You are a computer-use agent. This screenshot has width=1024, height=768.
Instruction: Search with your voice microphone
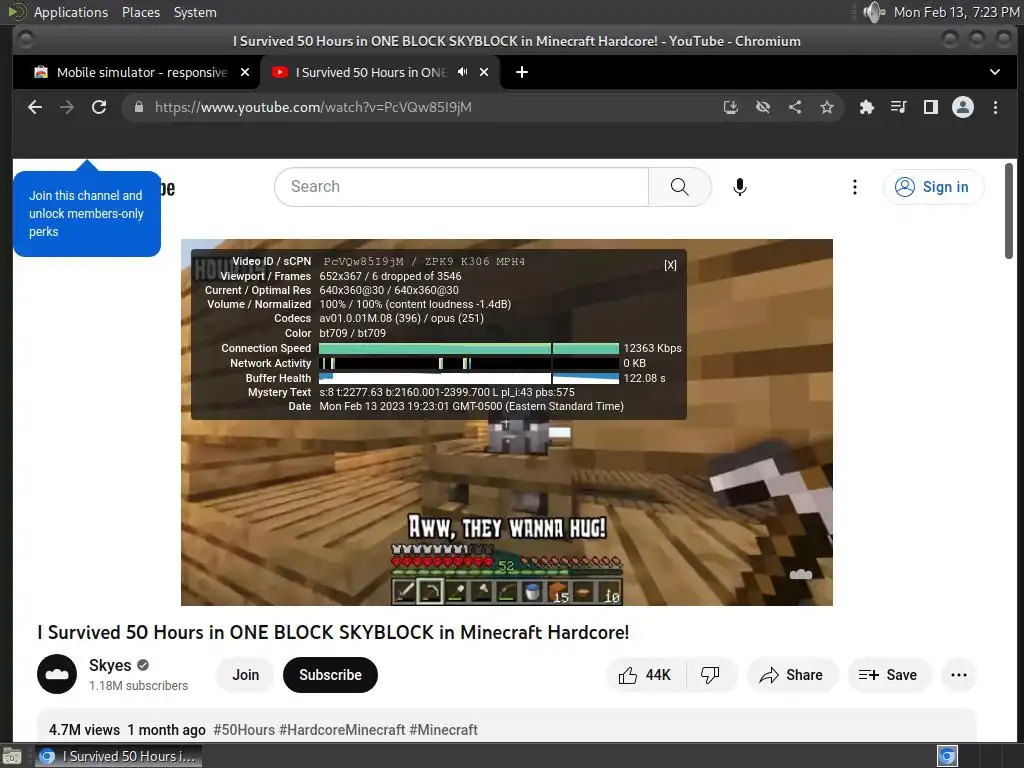tap(739, 187)
